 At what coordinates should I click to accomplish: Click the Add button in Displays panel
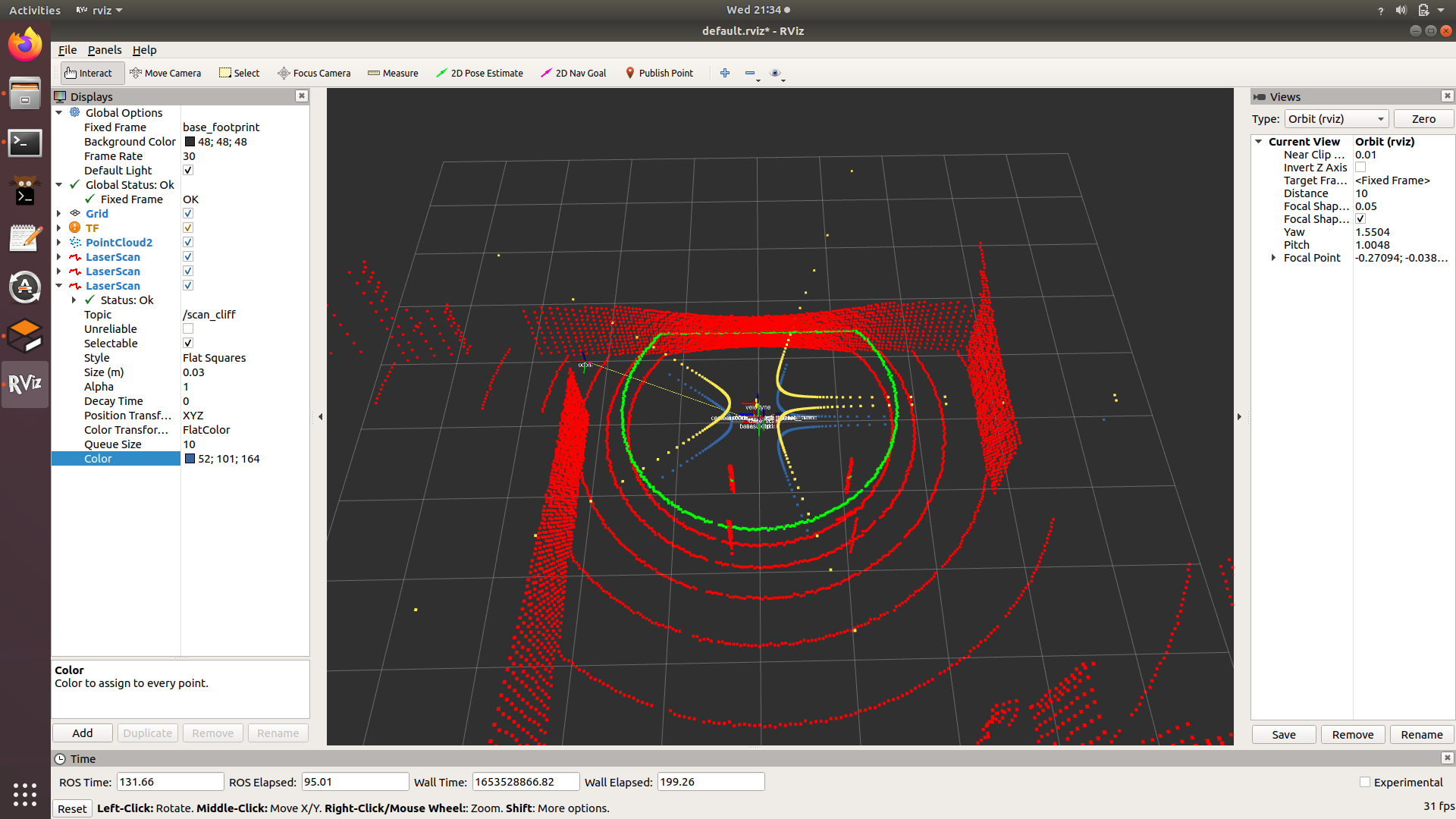[82, 733]
